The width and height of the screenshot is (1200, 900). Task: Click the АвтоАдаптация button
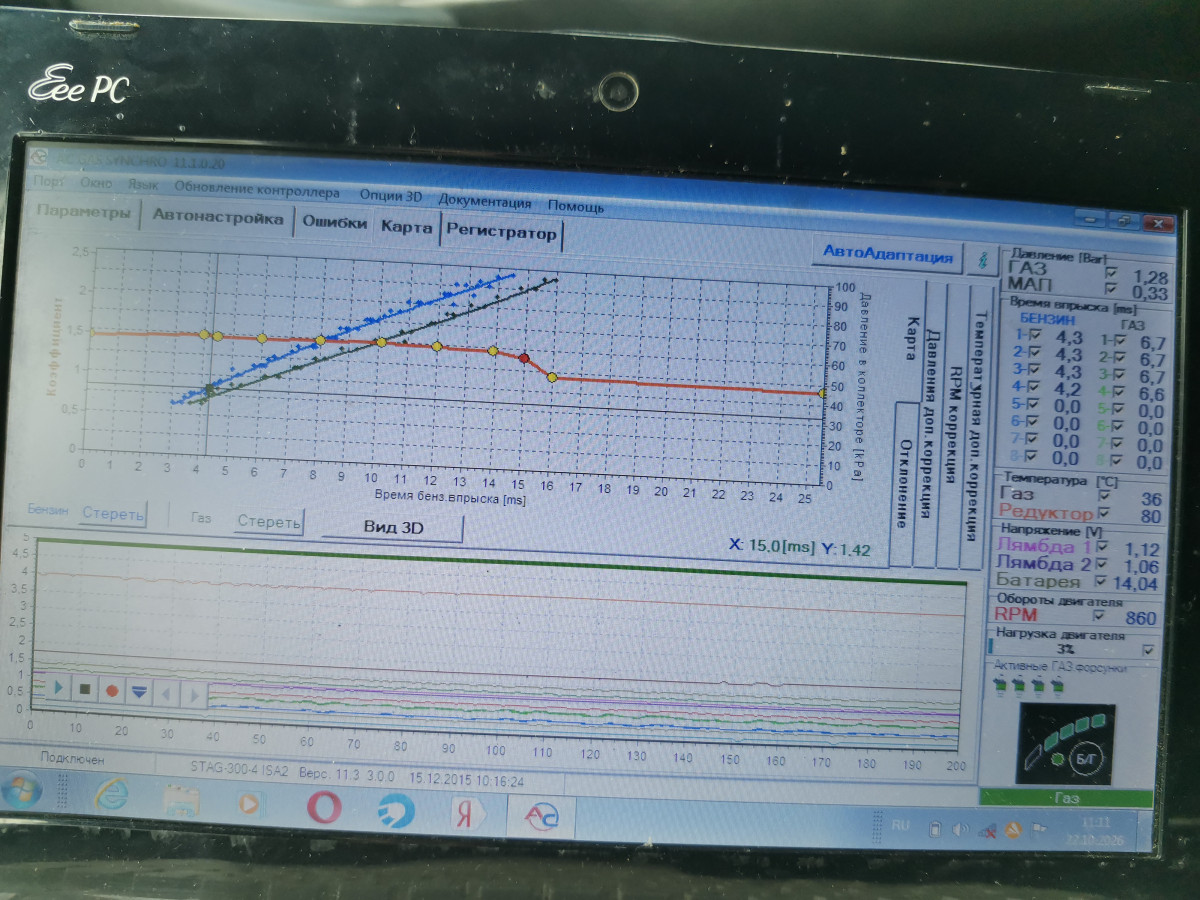click(x=888, y=254)
